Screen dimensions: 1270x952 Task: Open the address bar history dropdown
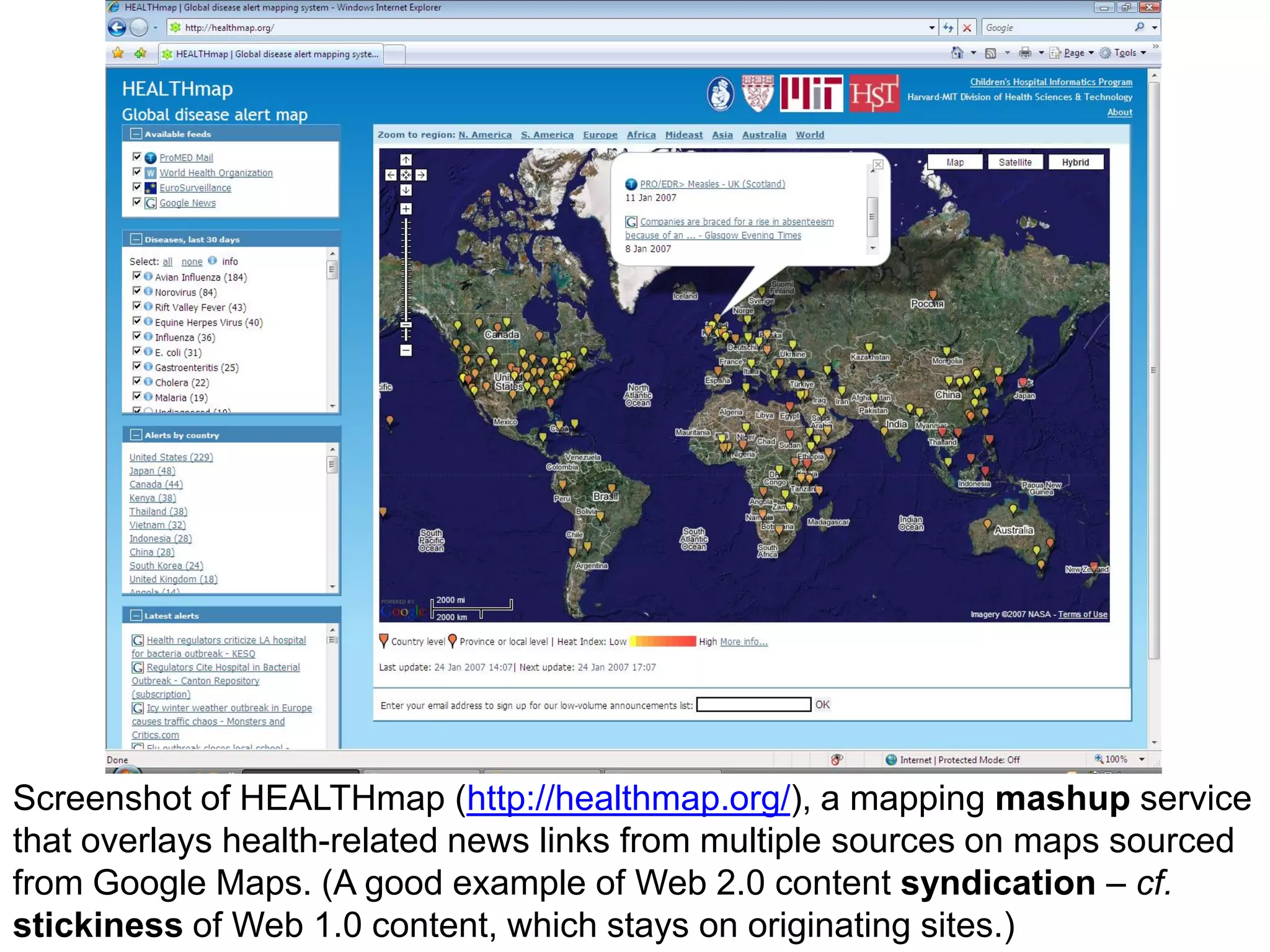pyautogui.click(x=931, y=27)
